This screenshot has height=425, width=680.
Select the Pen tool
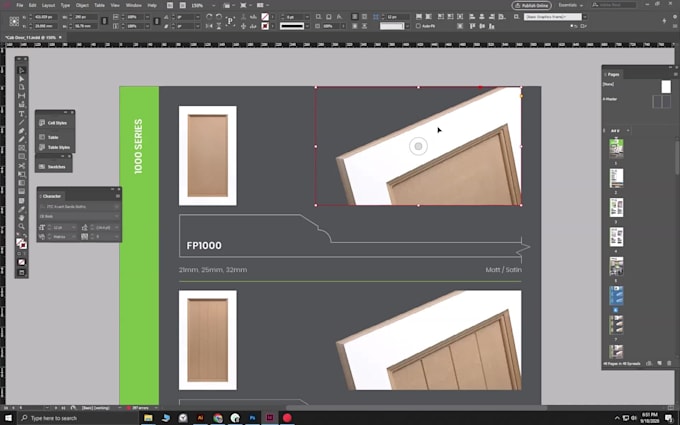coord(21,131)
